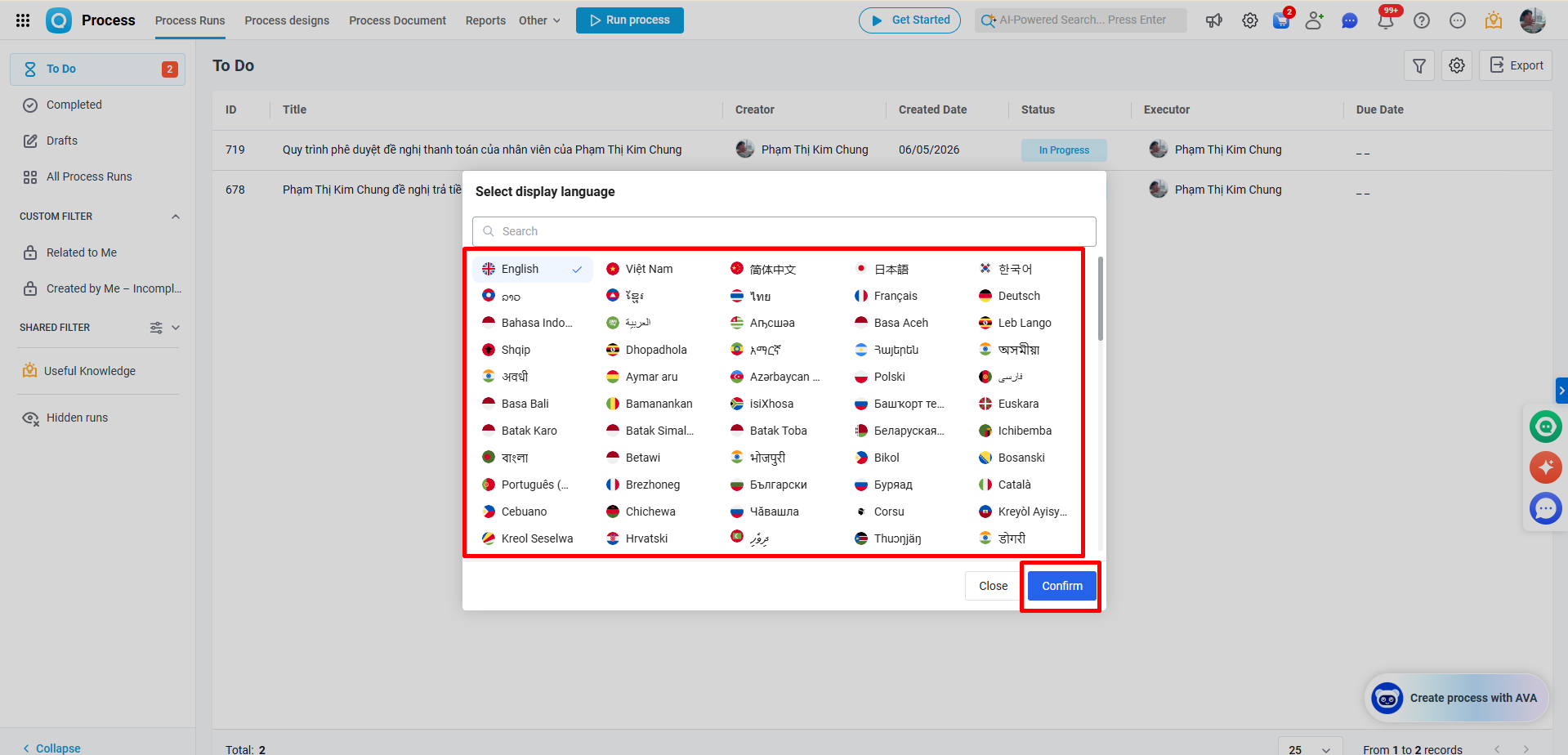1568x755 pixels.
Task: Click the announcements megaphone icon
Action: tap(1214, 20)
